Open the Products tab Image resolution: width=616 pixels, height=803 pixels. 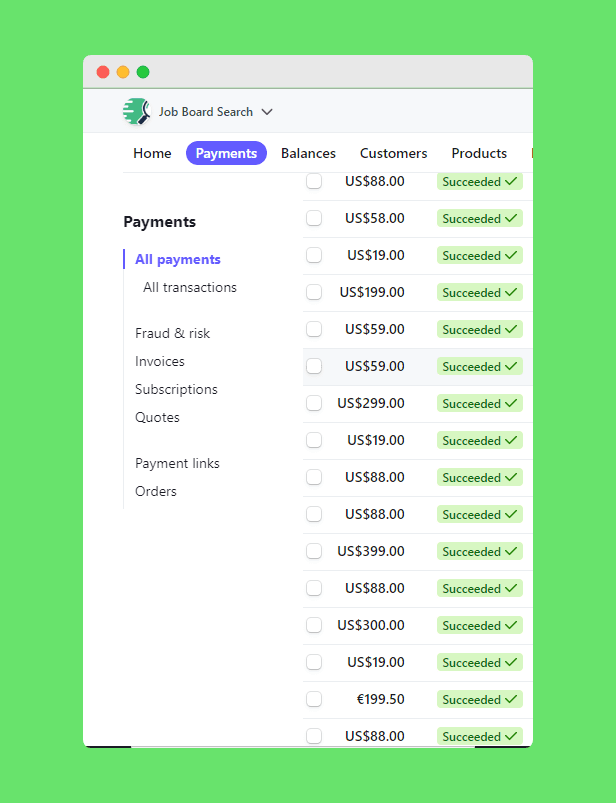(x=479, y=153)
